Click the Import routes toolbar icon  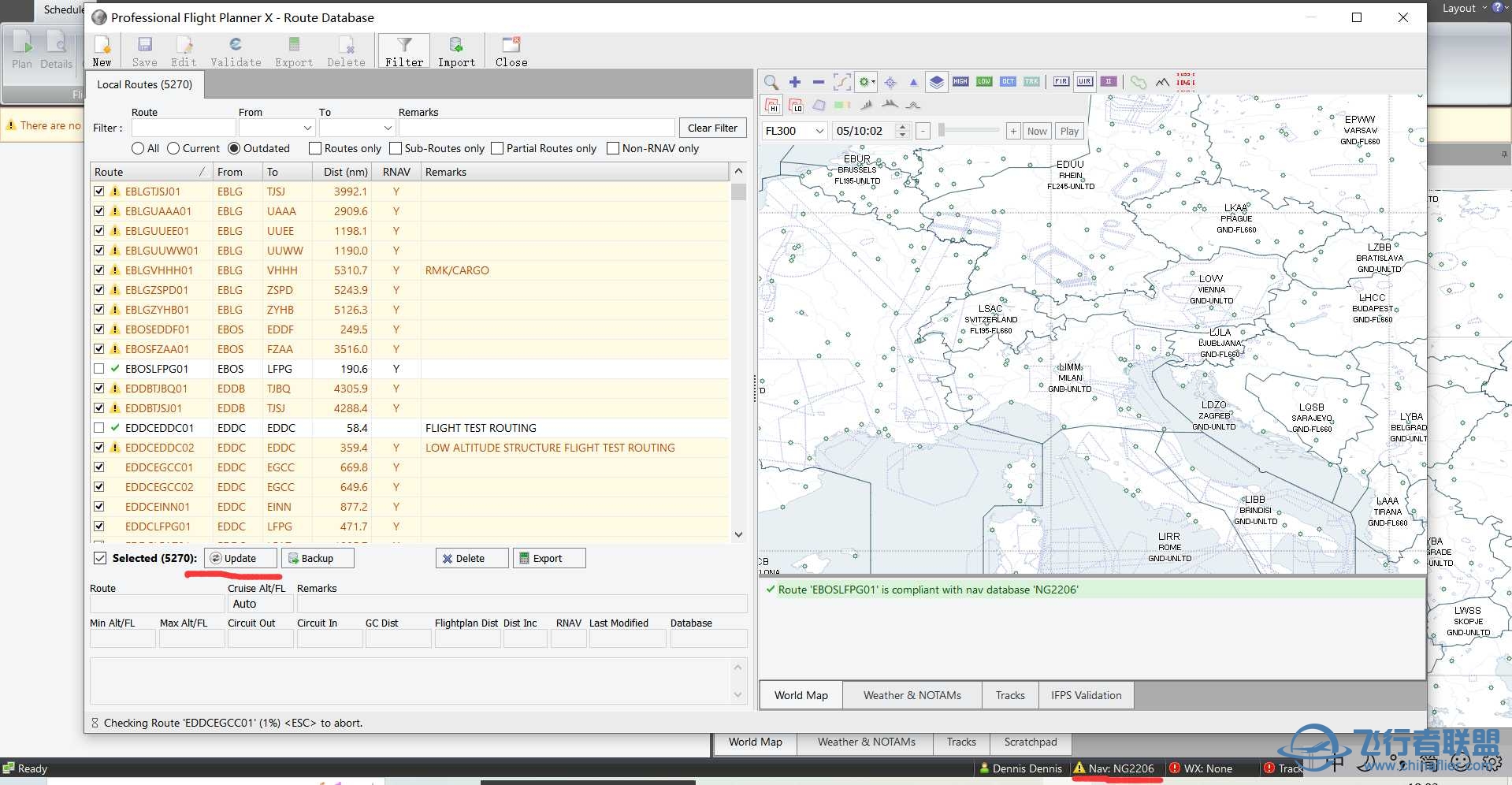pos(456,51)
